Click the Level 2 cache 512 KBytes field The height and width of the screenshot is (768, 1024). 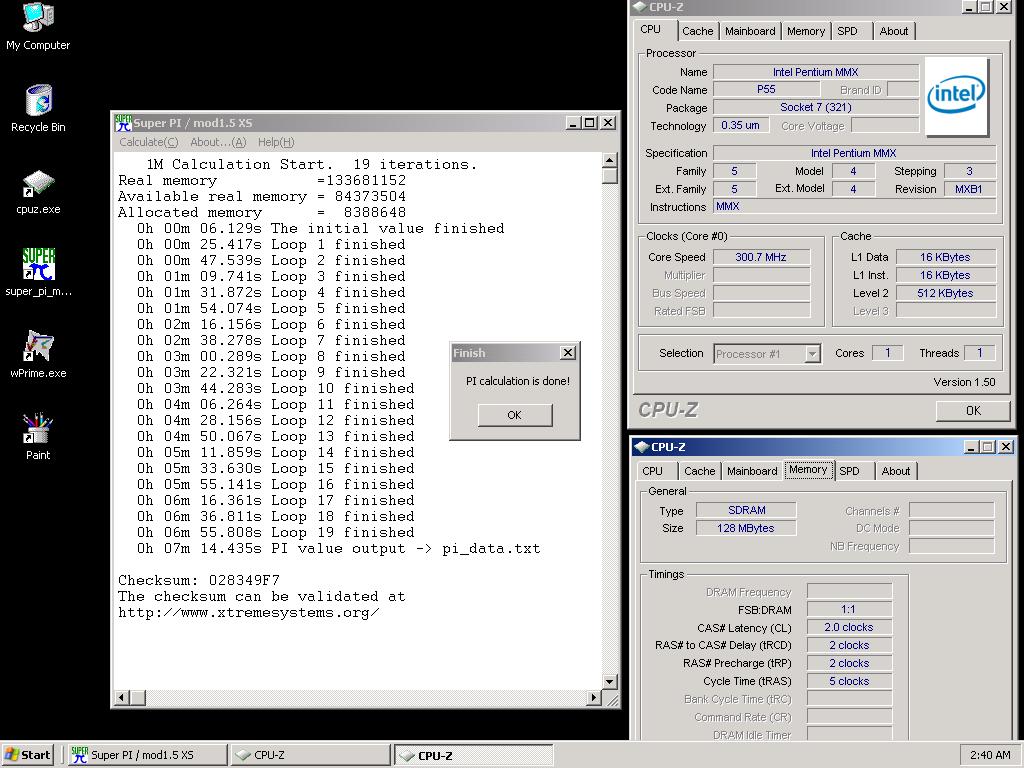946,293
